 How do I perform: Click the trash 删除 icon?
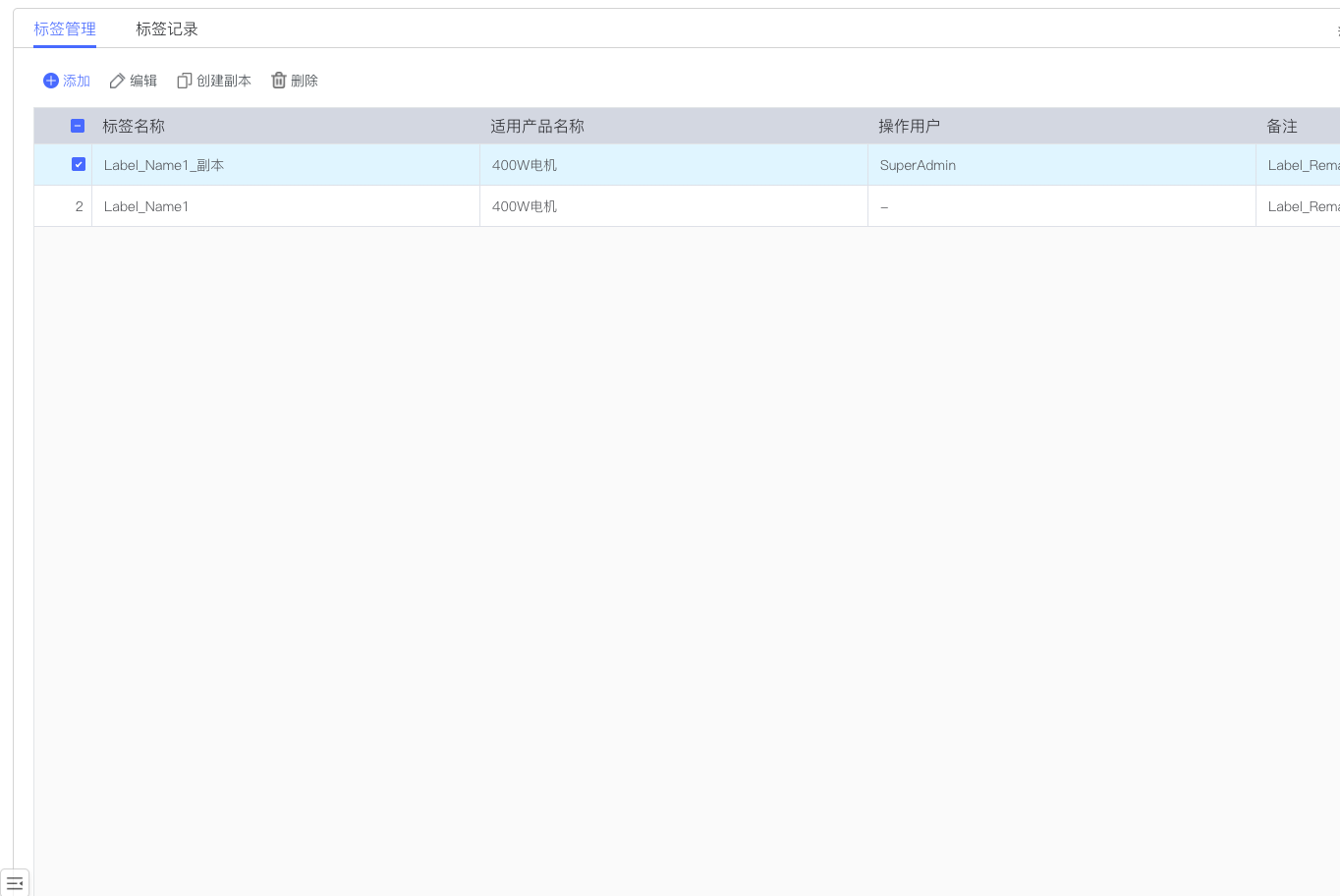[x=279, y=81]
